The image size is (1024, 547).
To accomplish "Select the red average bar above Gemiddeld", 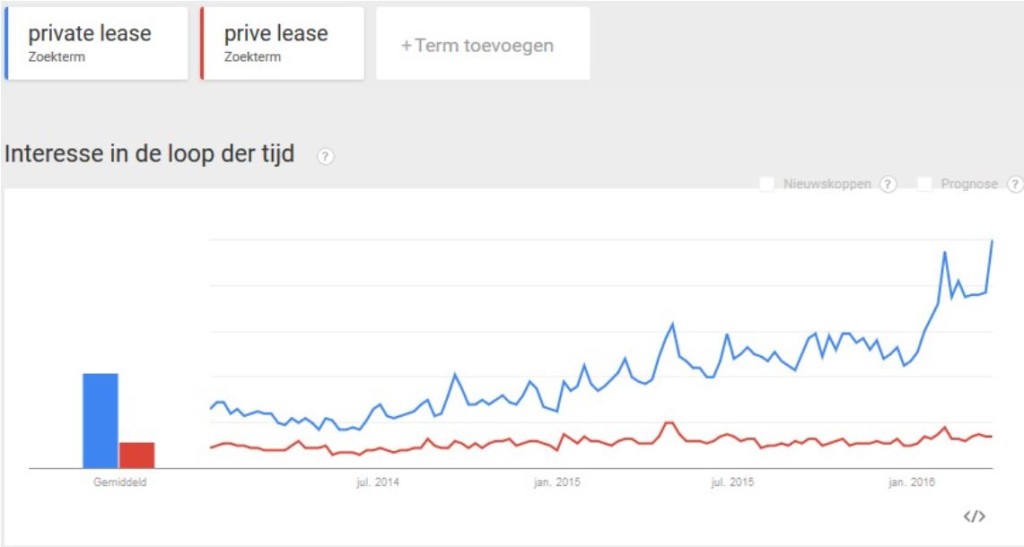I will tap(137, 455).
